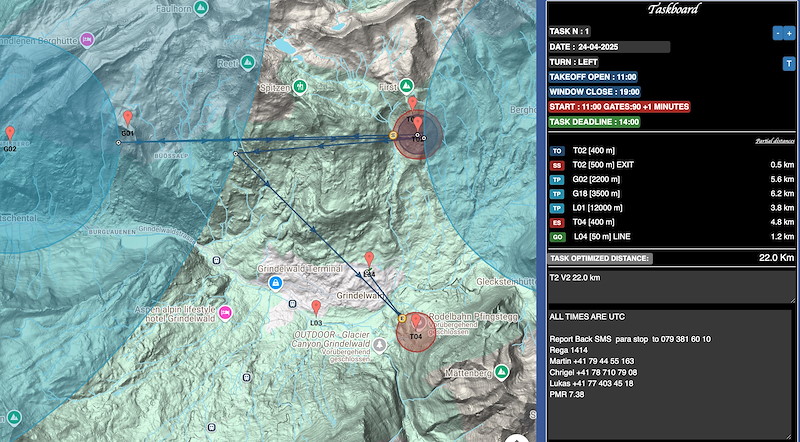
Task: Click the TASK OPTIMIZED DISTANCE label
Action: (599, 258)
